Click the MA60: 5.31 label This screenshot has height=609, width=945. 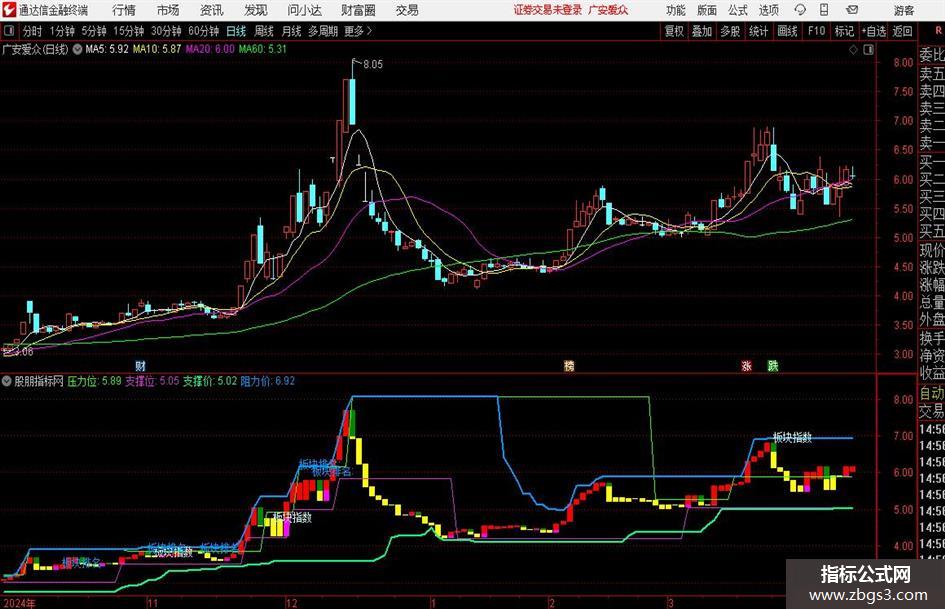[x=263, y=49]
